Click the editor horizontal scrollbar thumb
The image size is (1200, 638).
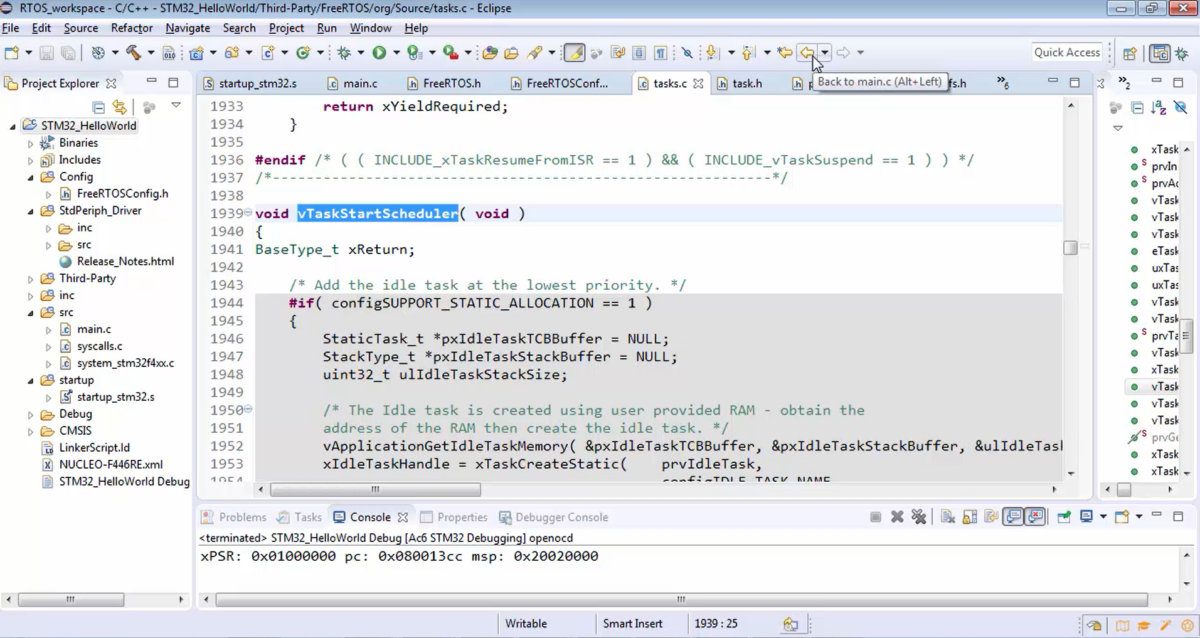[x=375, y=490]
